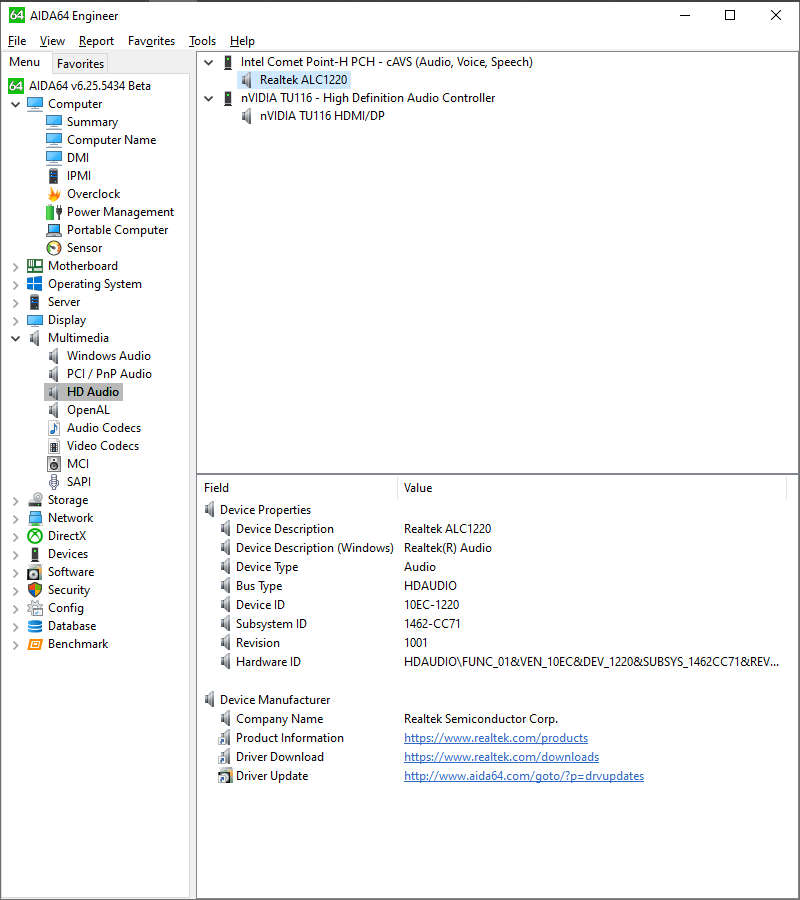Click the Subsystem ID value 1462-CC71
Viewport: 800px width, 900px height.
(432, 624)
